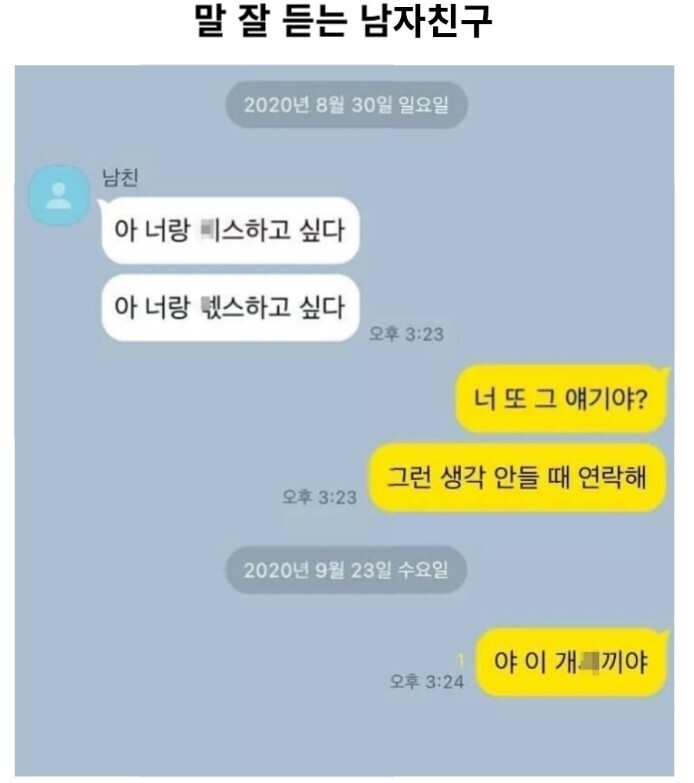Image resolution: width=694 pixels, height=783 pixels.
Task: Click the blurred character in the first white bubble
Action: click(207, 230)
